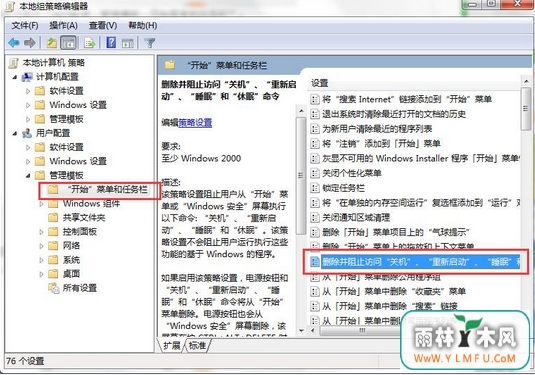
Task: Select 退出系统时清除最近打开的文档的历史 setting
Action: click(394, 114)
